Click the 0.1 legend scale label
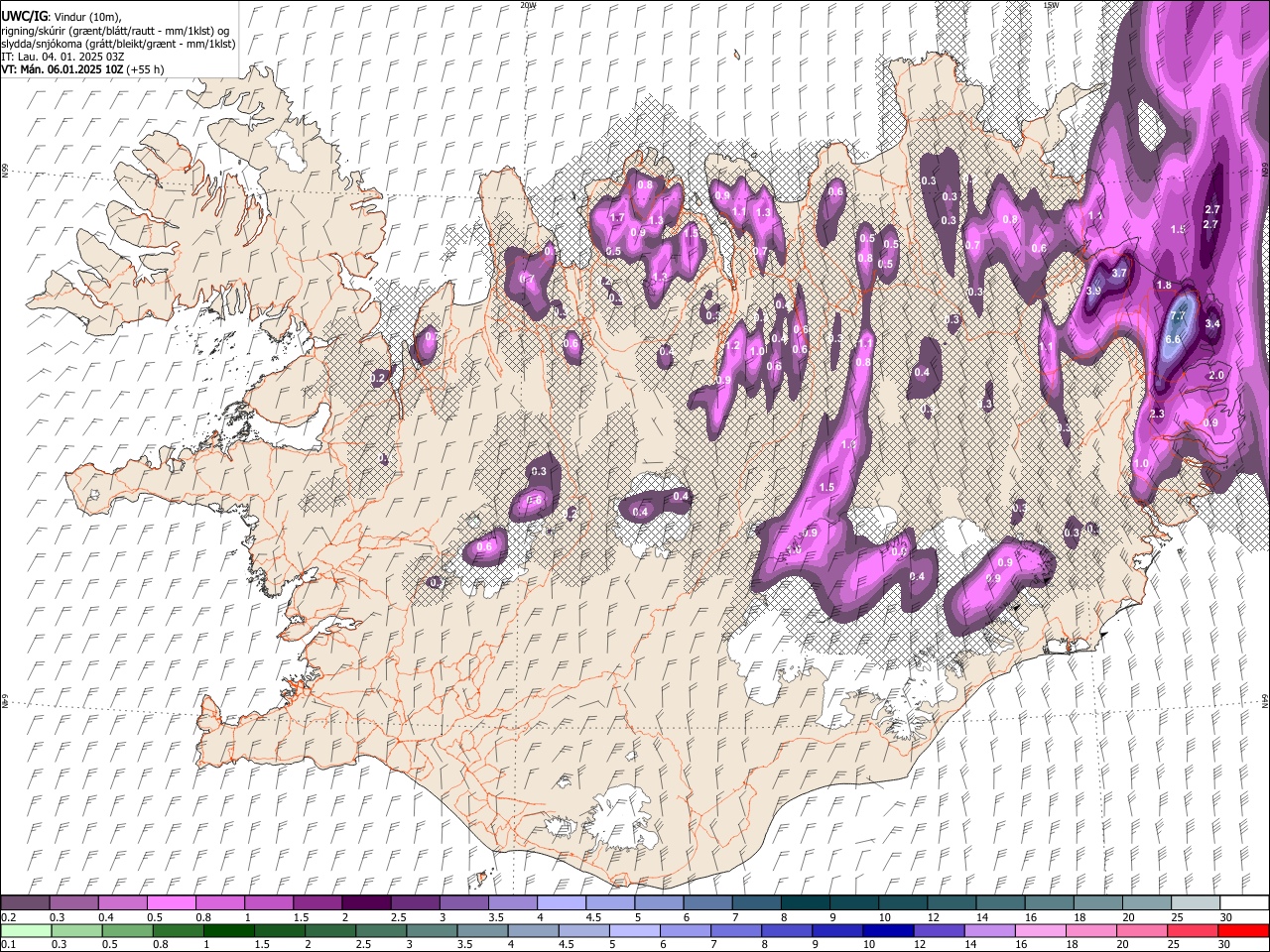Screen dimensions: 1270x952 pyautogui.click(x=10, y=943)
